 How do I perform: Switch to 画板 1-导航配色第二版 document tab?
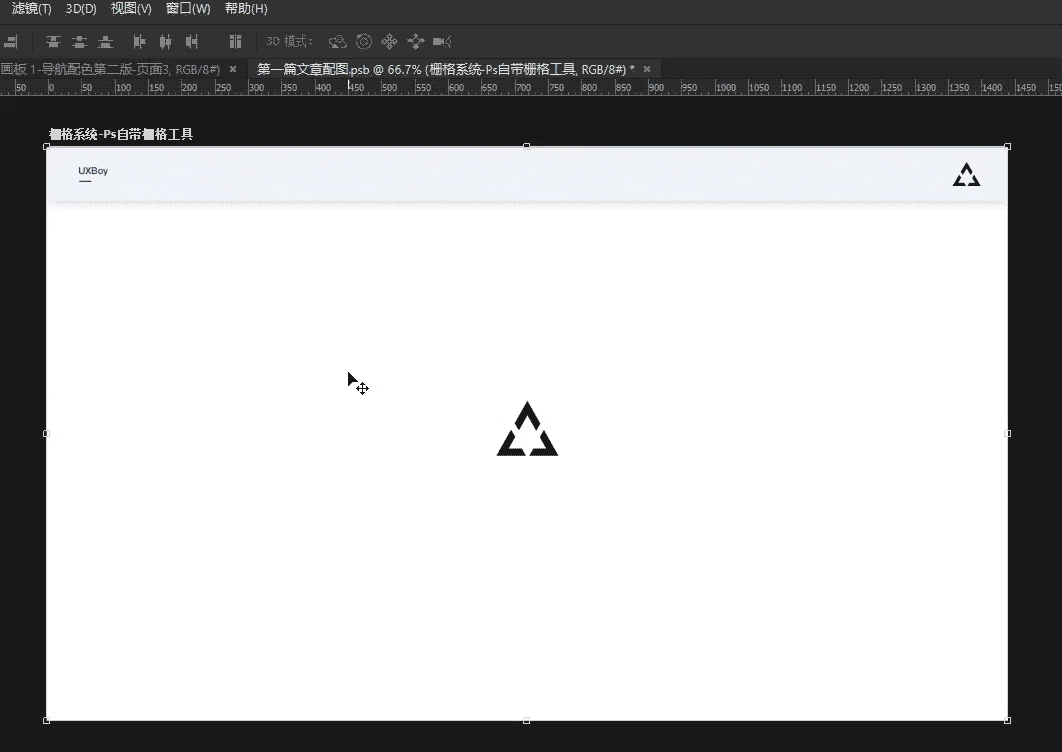pos(110,69)
